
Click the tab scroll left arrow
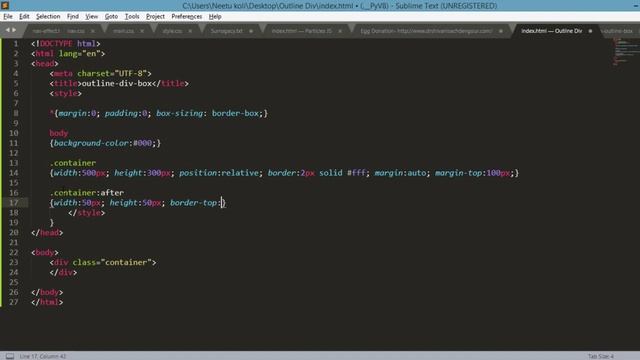(x=7, y=30)
